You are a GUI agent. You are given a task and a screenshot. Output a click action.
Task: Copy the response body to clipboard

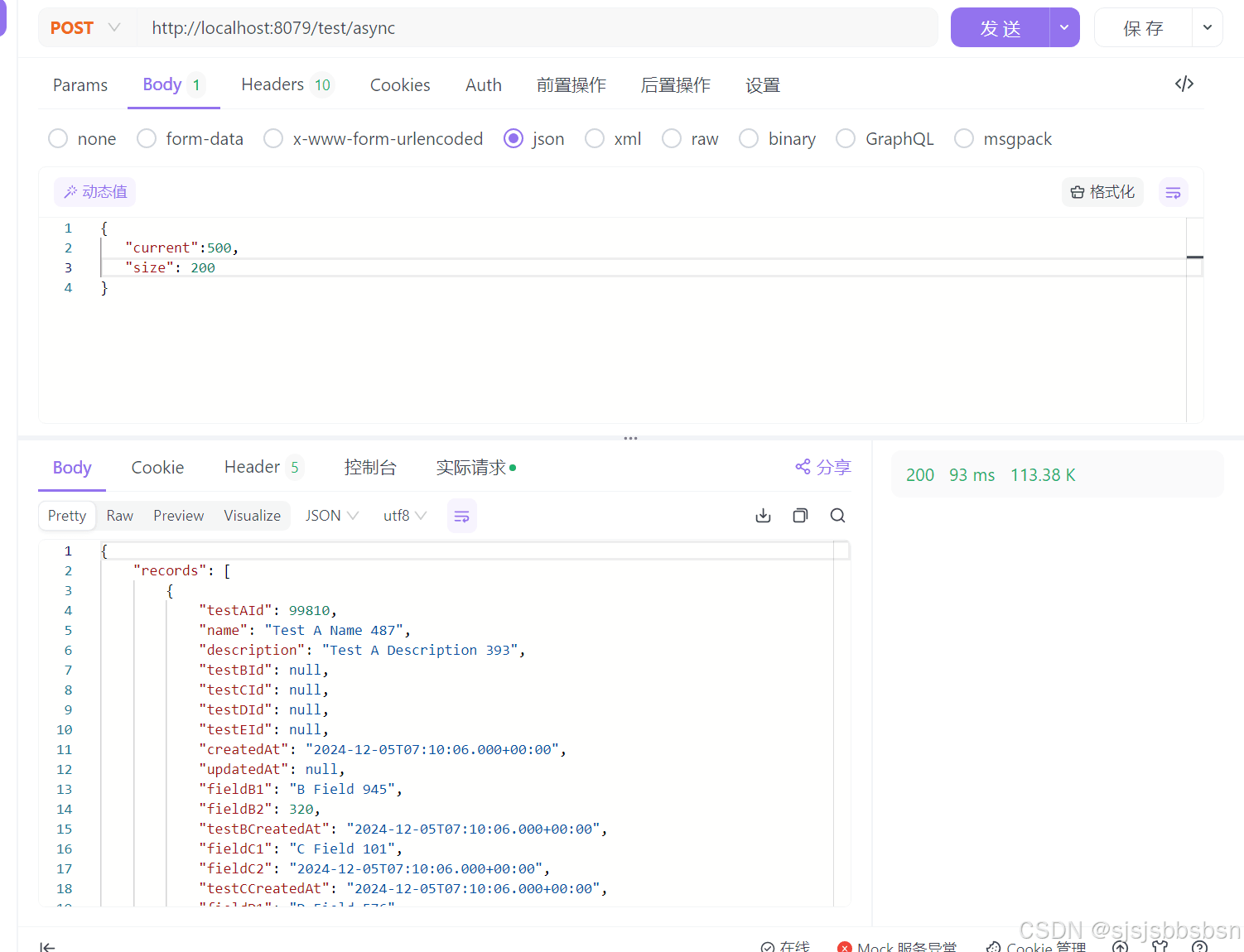click(800, 516)
